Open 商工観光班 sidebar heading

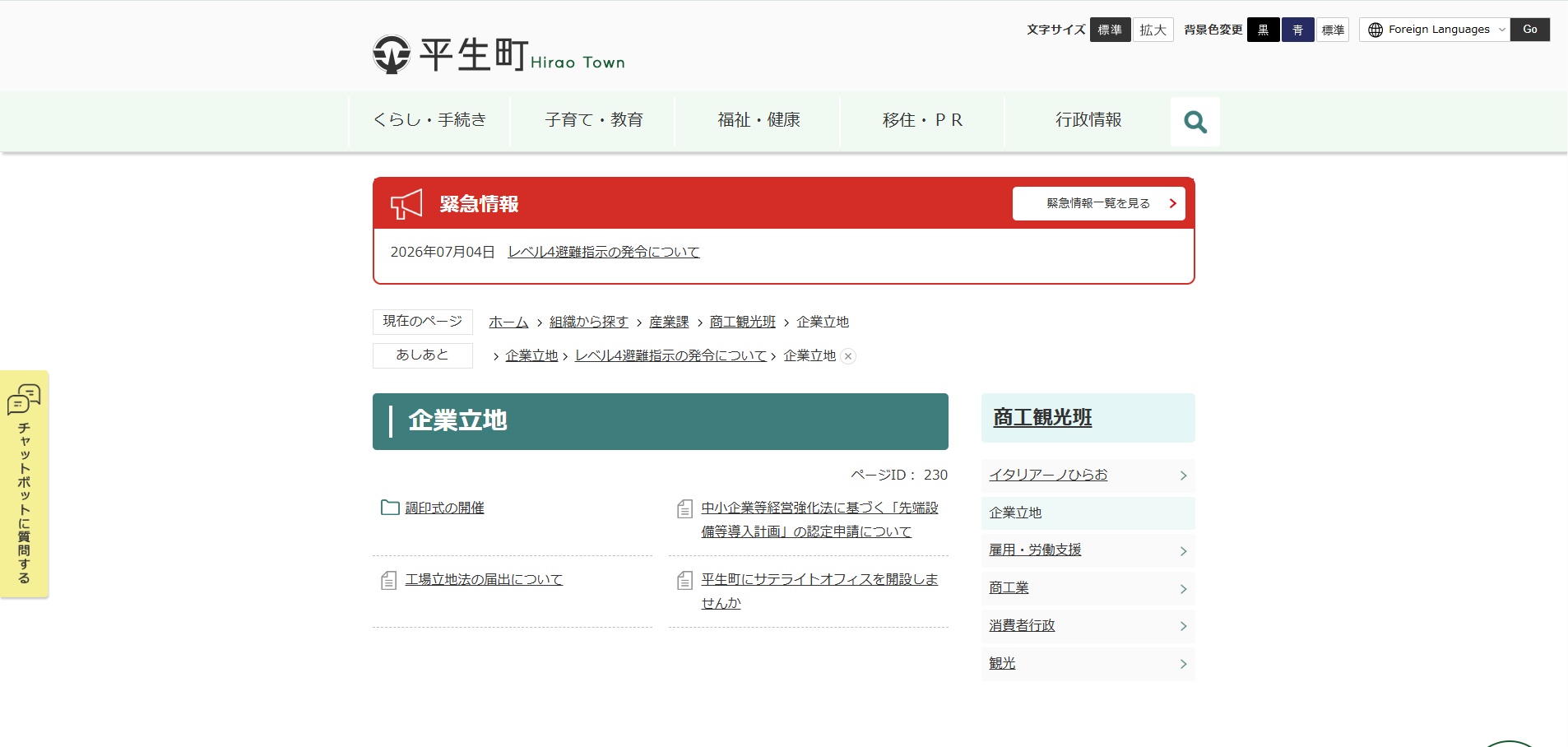[1042, 418]
